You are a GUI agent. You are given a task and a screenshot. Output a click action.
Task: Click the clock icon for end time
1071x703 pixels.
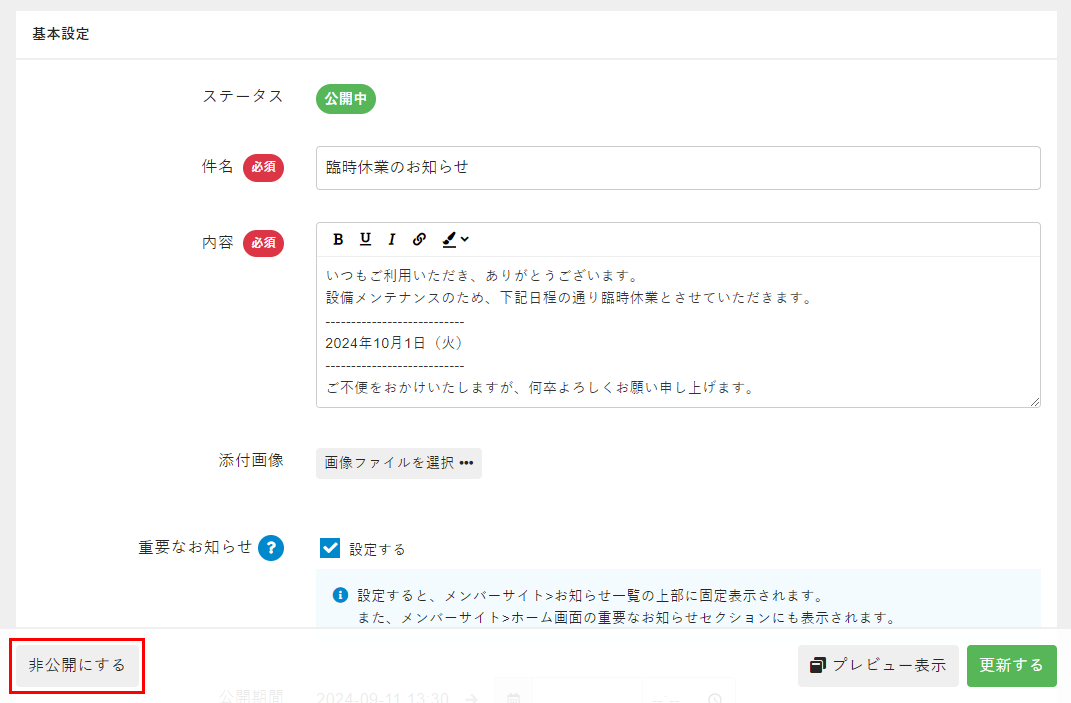[714, 699]
